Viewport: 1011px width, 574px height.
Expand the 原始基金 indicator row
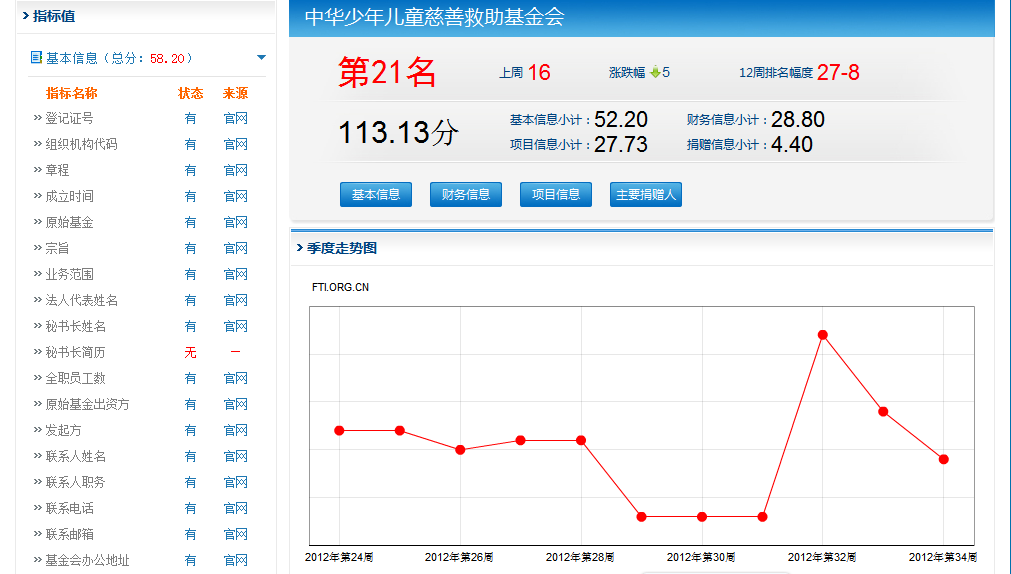pyautogui.click(x=63, y=222)
